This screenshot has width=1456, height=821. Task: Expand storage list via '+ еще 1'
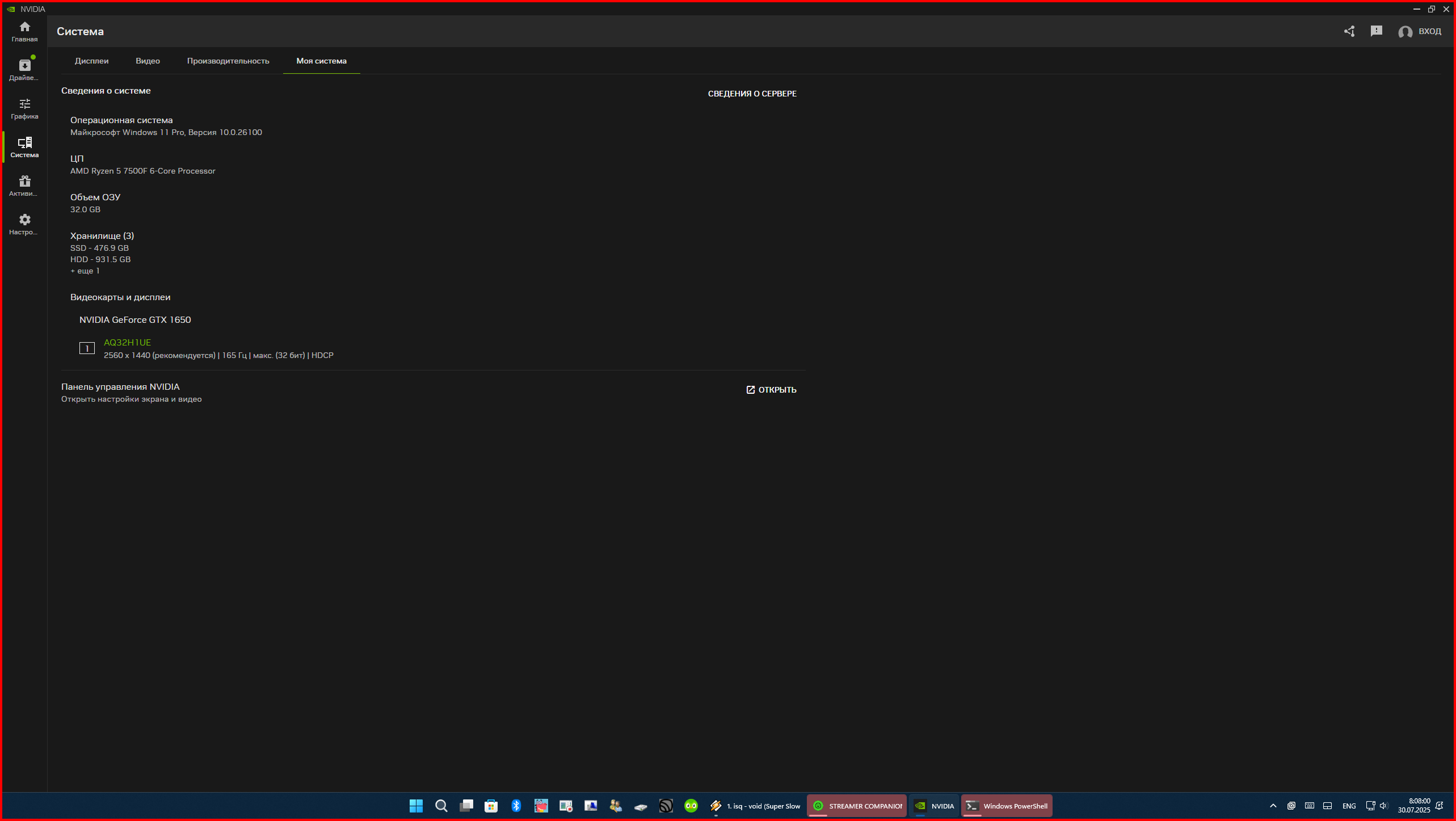tap(85, 271)
